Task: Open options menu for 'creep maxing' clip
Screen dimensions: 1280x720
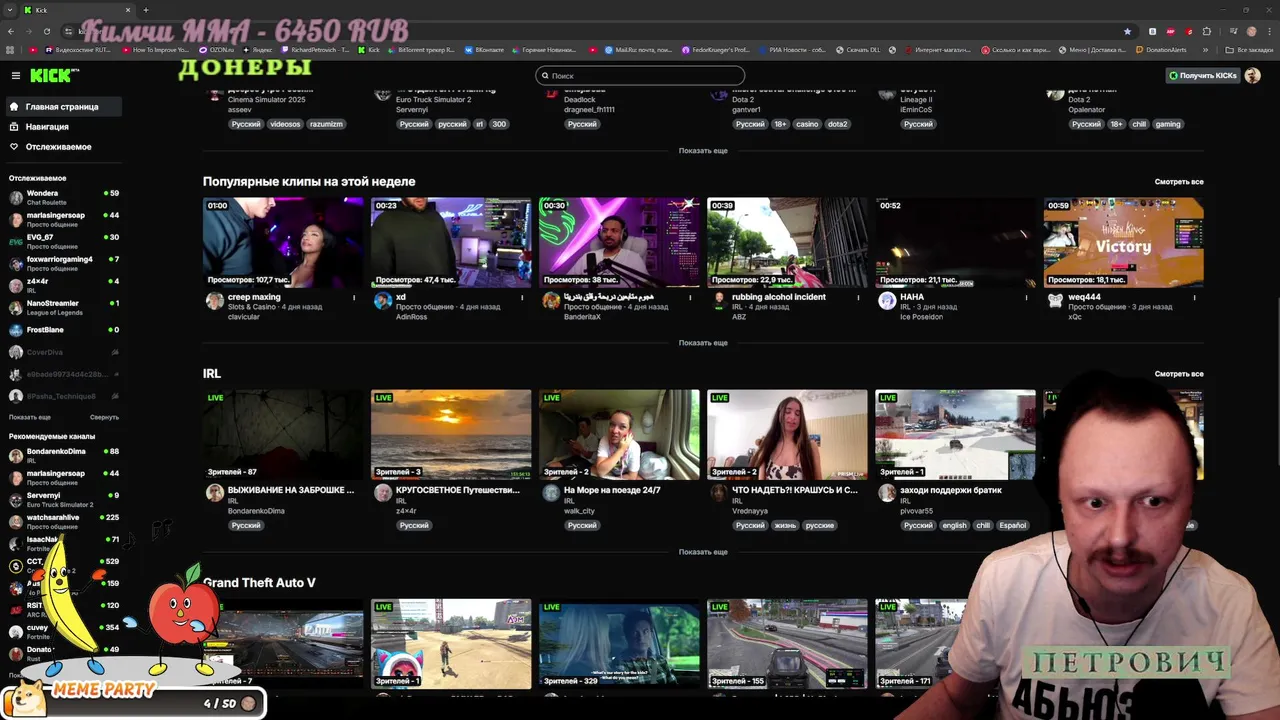Action: pos(354,297)
